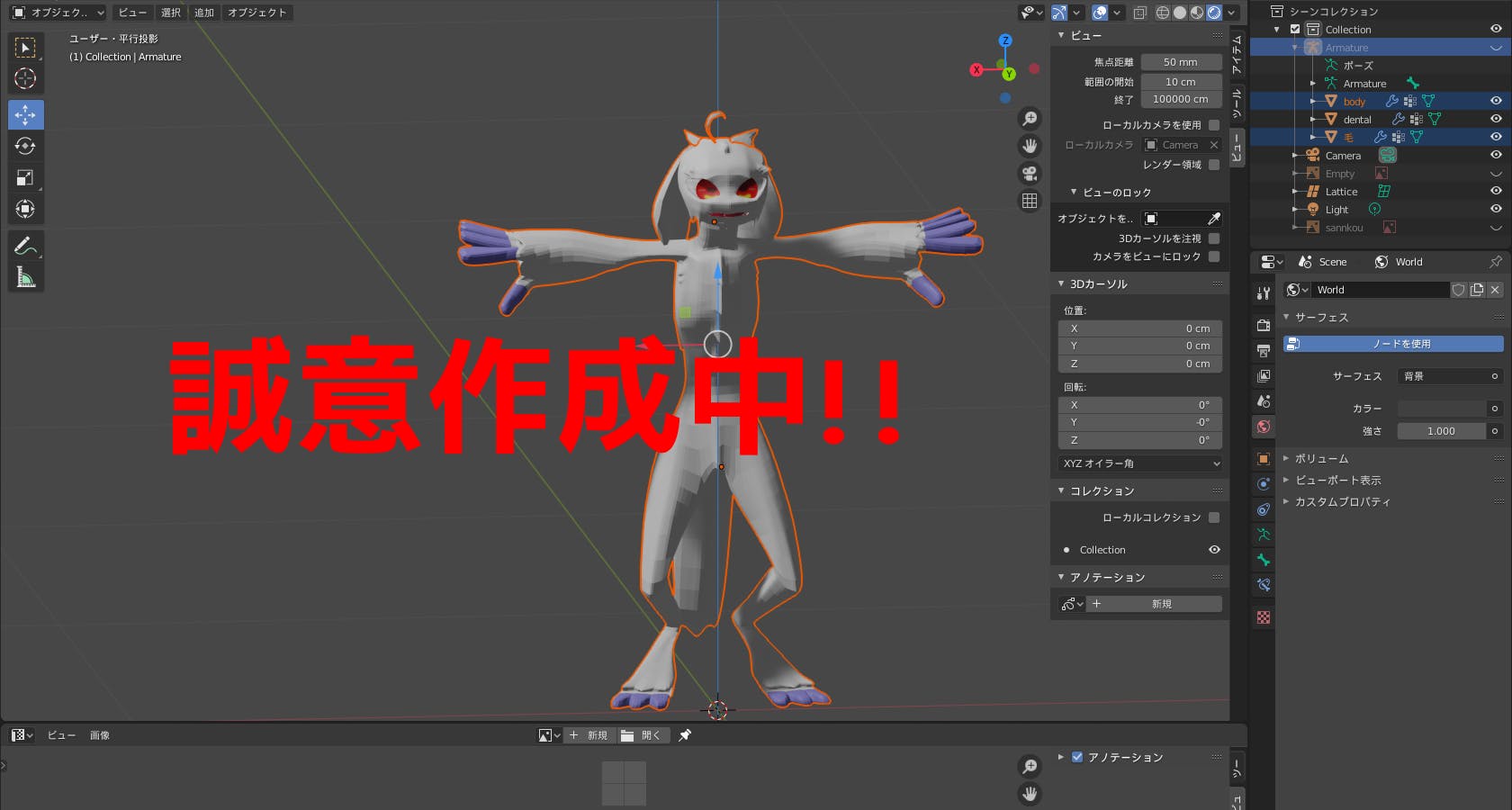
Task: Collapse the Armature hierarchy in the outliner
Action: coord(1294,47)
